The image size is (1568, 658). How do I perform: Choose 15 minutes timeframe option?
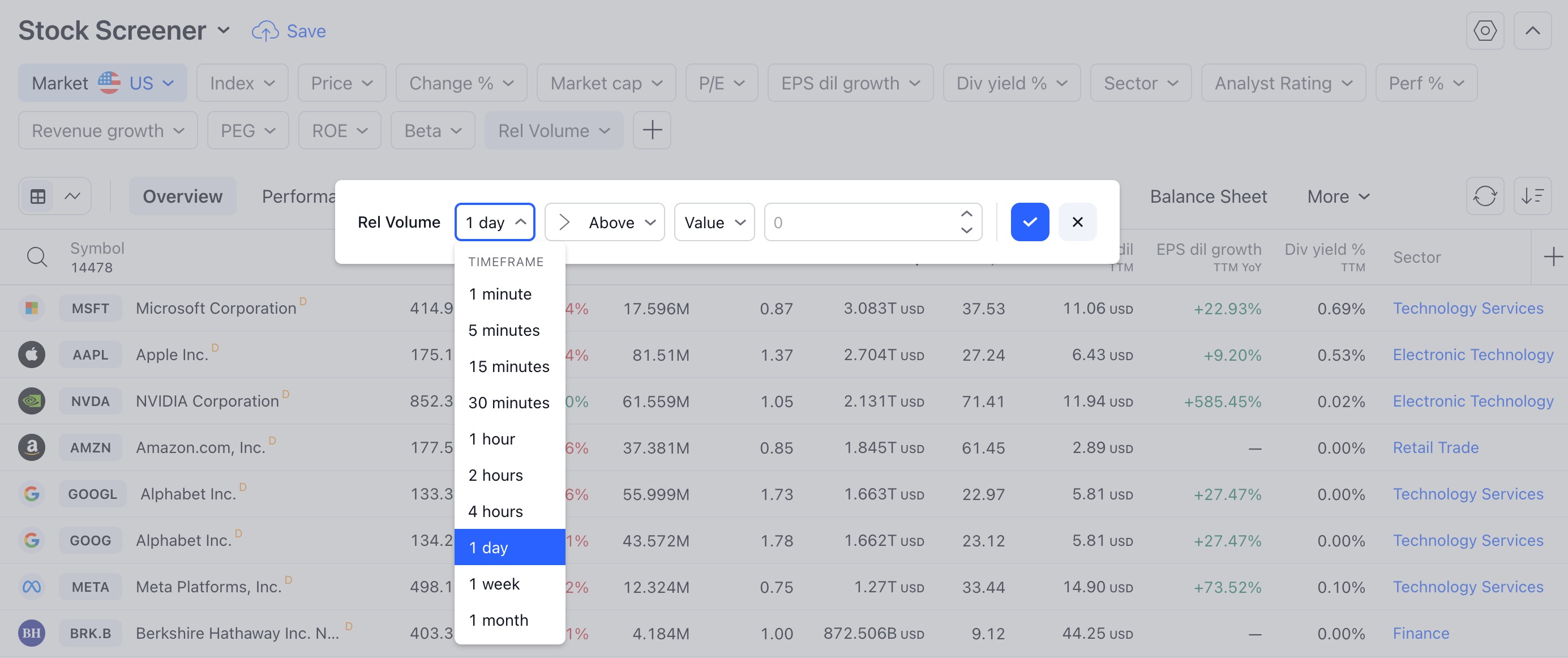coord(509,366)
